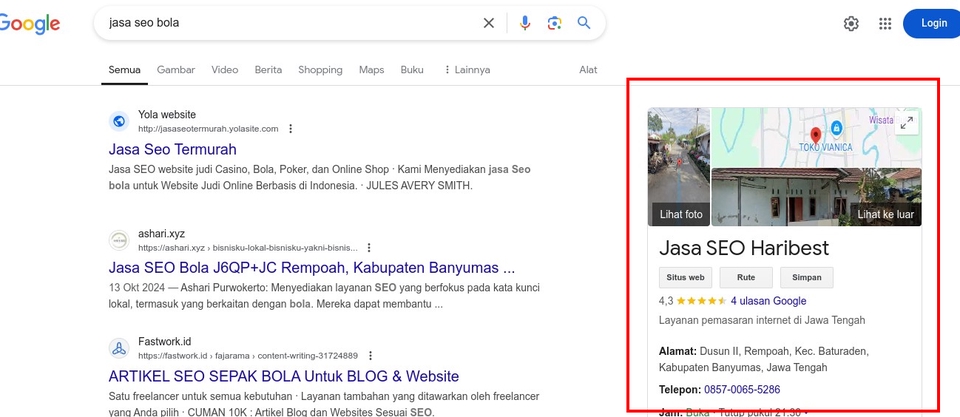
Task: Click the Login button
Action: pyautogui.click(x=933, y=23)
